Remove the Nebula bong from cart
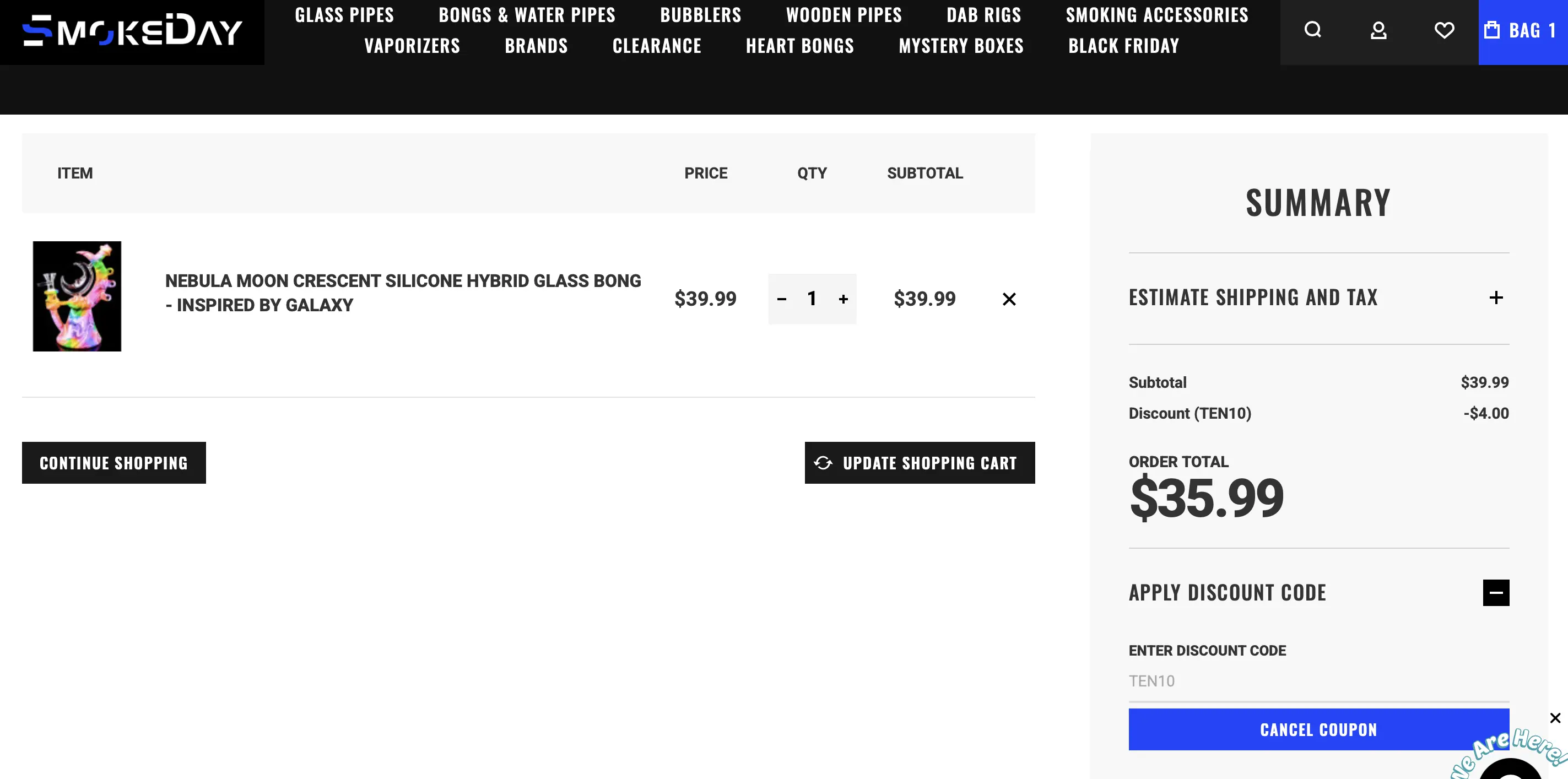 click(x=1009, y=299)
